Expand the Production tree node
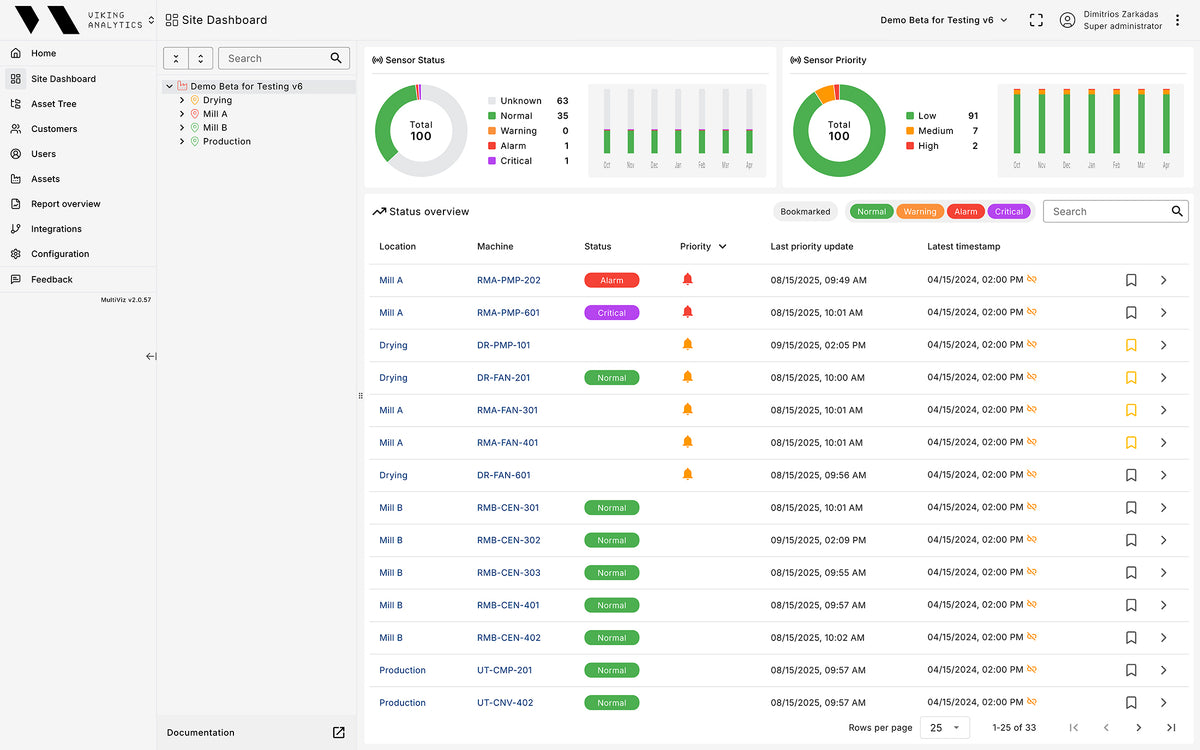This screenshot has height=750, width=1200. pos(182,142)
